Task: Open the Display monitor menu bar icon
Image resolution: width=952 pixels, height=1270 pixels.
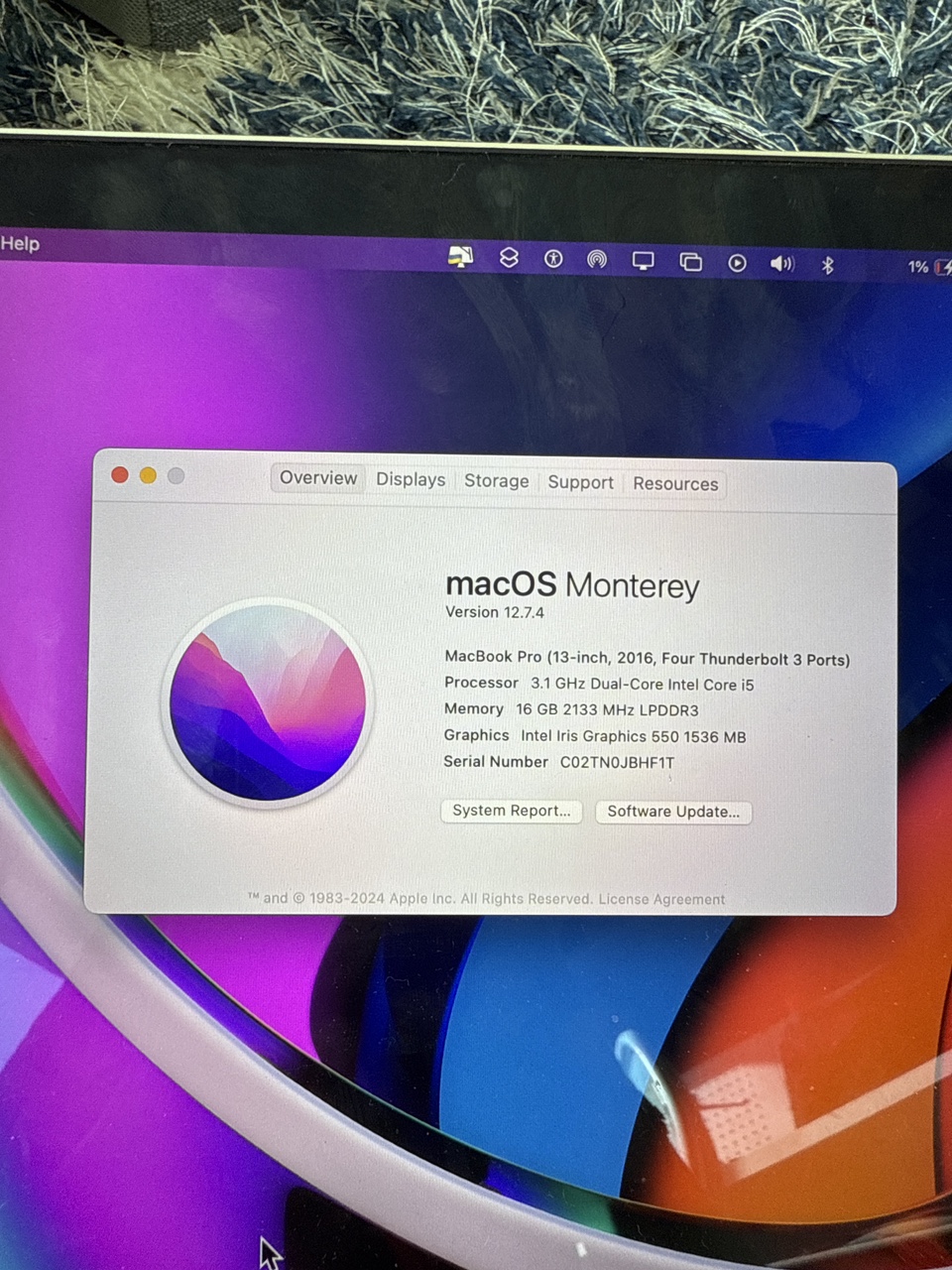Action: 643,261
